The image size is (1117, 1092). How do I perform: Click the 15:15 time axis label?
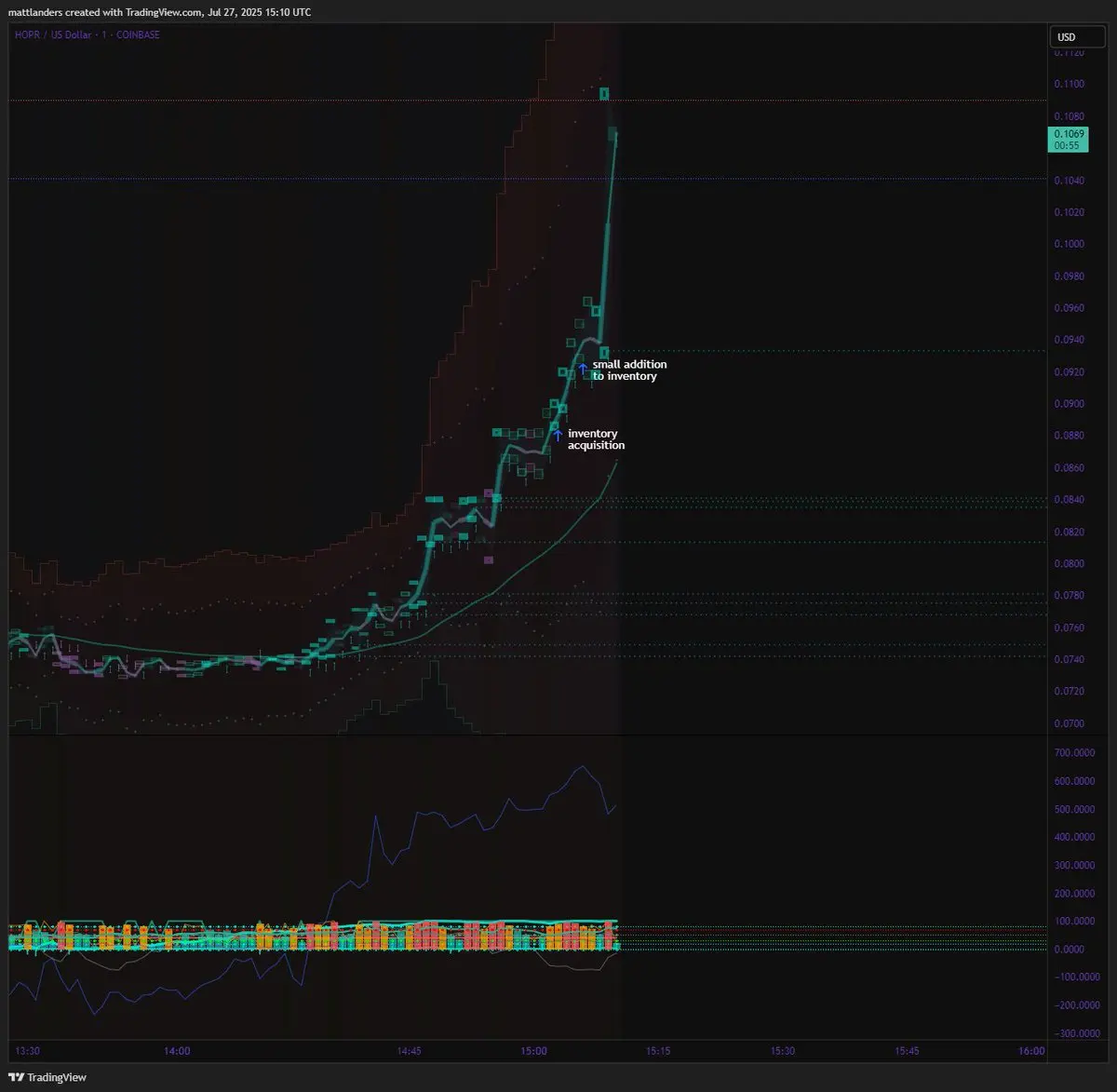658,1051
